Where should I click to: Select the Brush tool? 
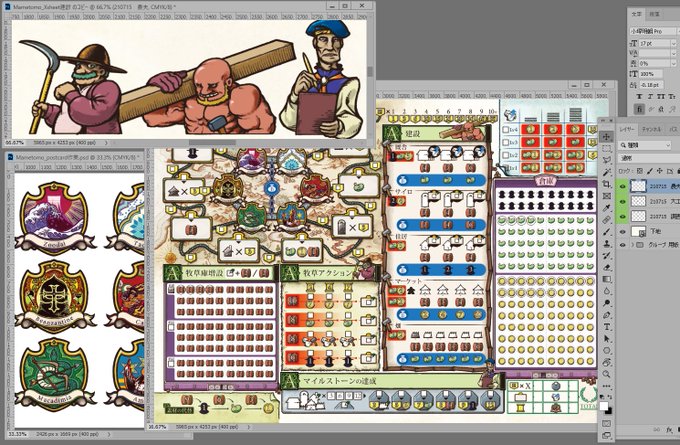tap(606, 232)
